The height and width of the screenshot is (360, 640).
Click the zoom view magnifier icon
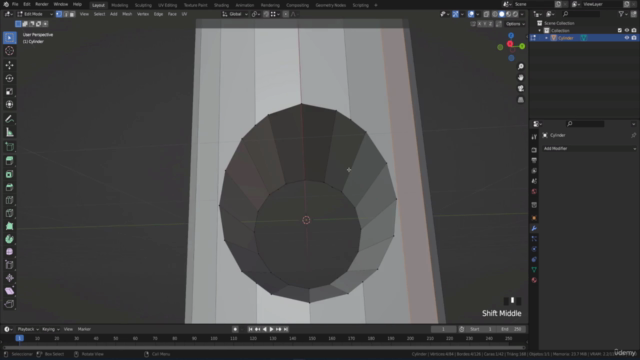(x=520, y=67)
